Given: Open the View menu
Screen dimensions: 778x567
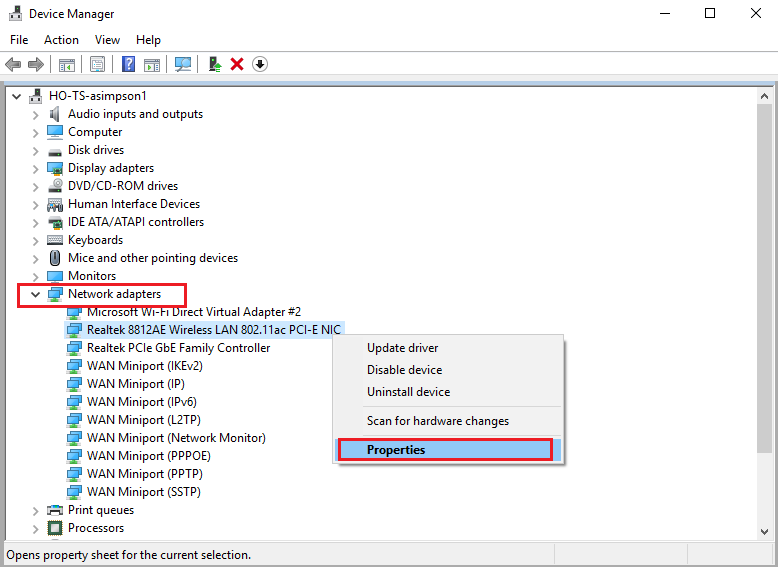Looking at the screenshot, I should 107,40.
